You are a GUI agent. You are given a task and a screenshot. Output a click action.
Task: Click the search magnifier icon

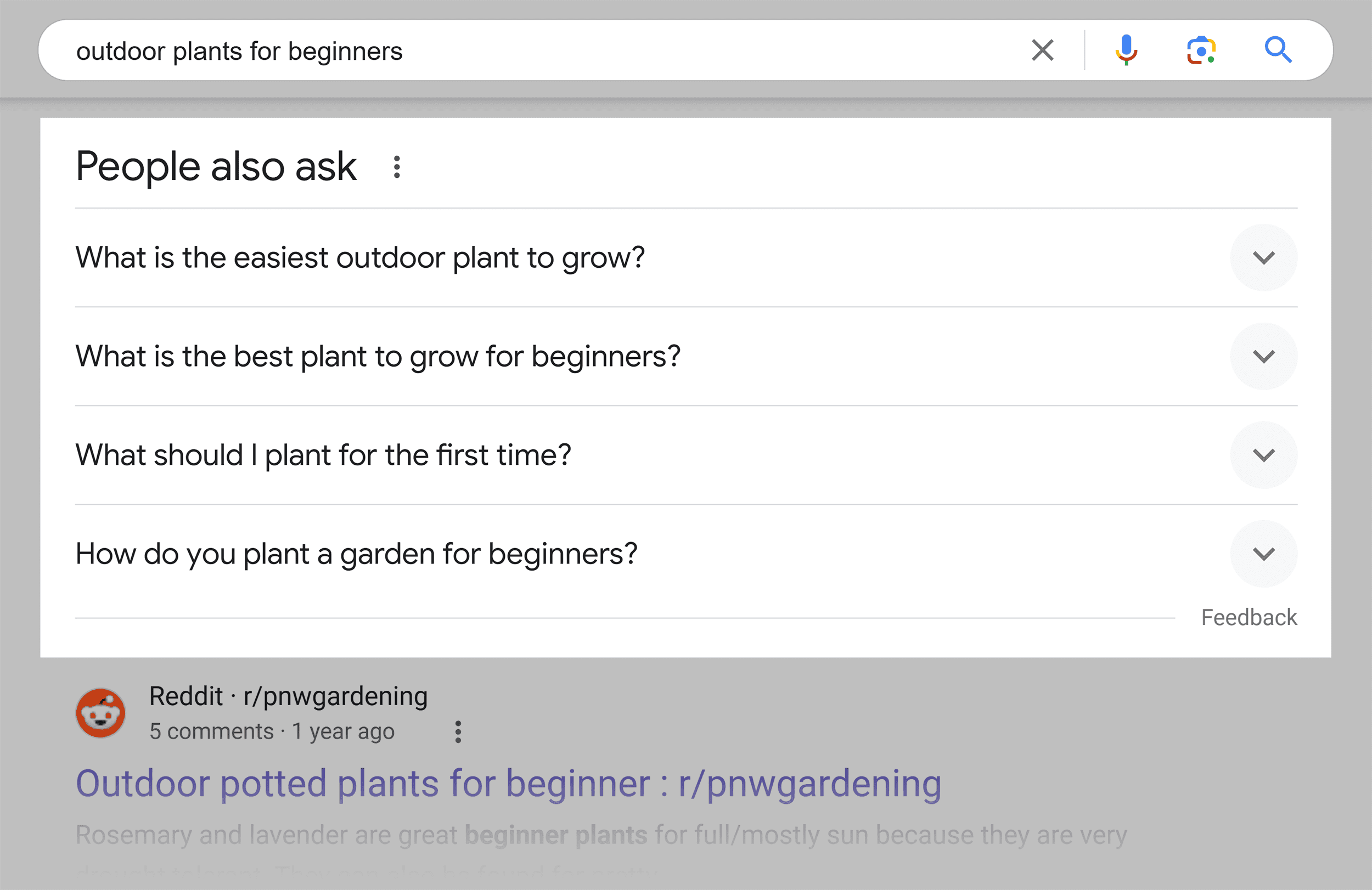click(1279, 49)
